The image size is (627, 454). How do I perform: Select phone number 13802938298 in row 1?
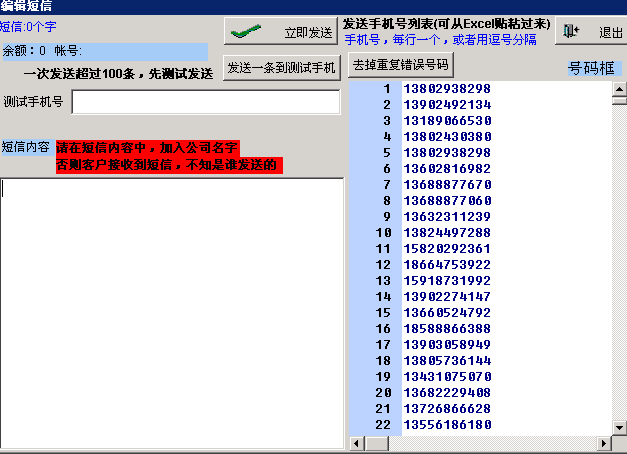446,89
